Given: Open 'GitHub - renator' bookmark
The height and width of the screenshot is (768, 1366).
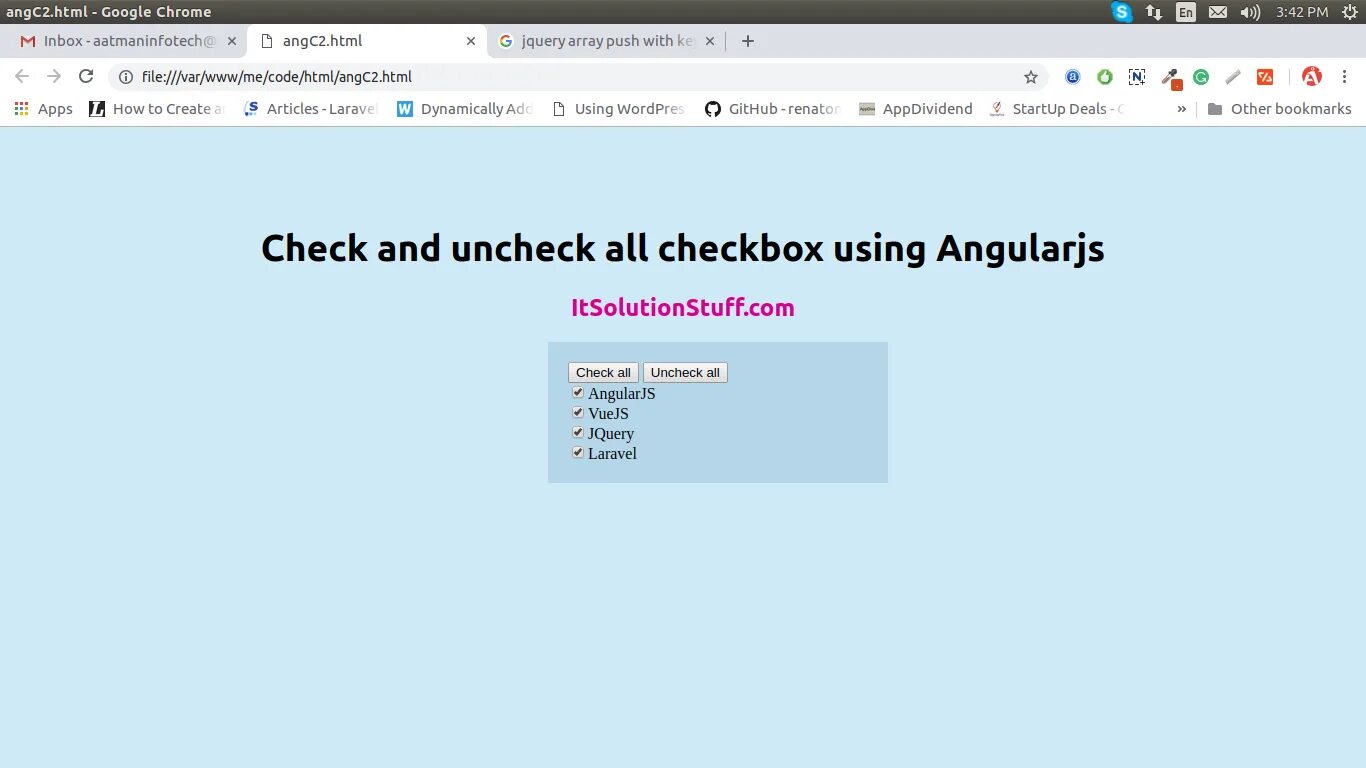Looking at the screenshot, I should (x=772, y=109).
